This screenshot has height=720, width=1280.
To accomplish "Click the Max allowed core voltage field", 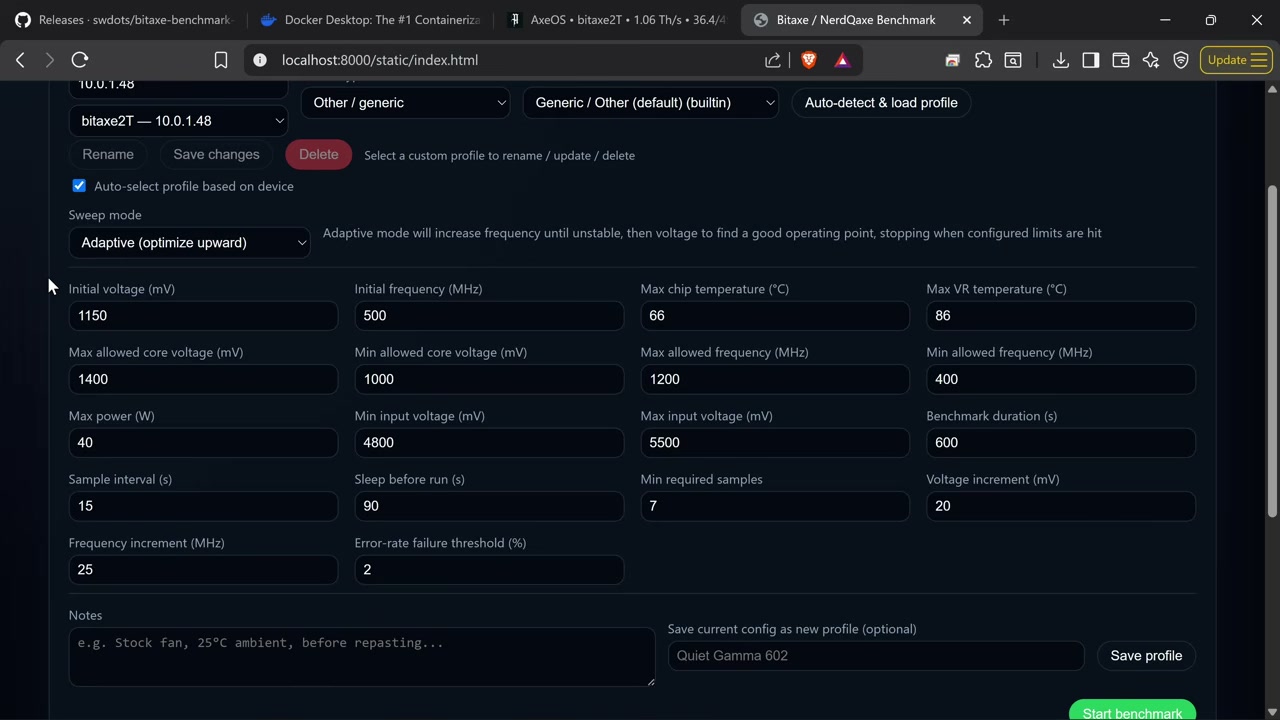I will pyautogui.click(x=203, y=379).
